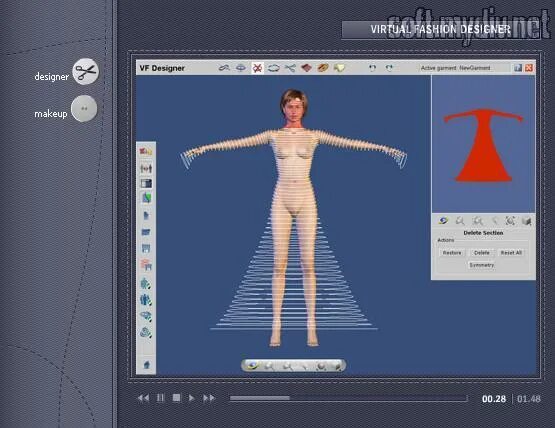Click the small blue sleeve piece icon
Image resolution: width=555 pixels, height=428 pixels.
(x=146, y=215)
